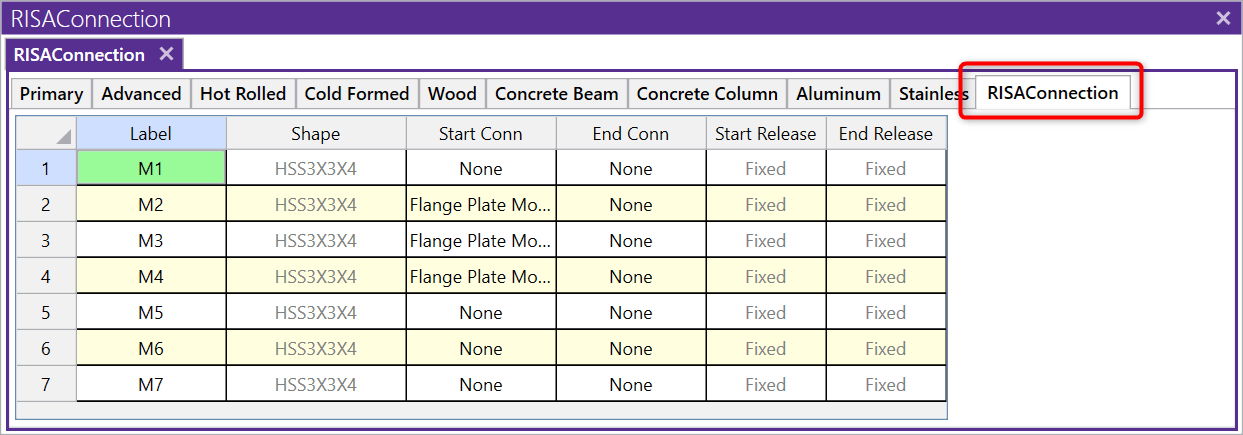
Task: Open the Cold Formed tab
Action: pyautogui.click(x=357, y=94)
